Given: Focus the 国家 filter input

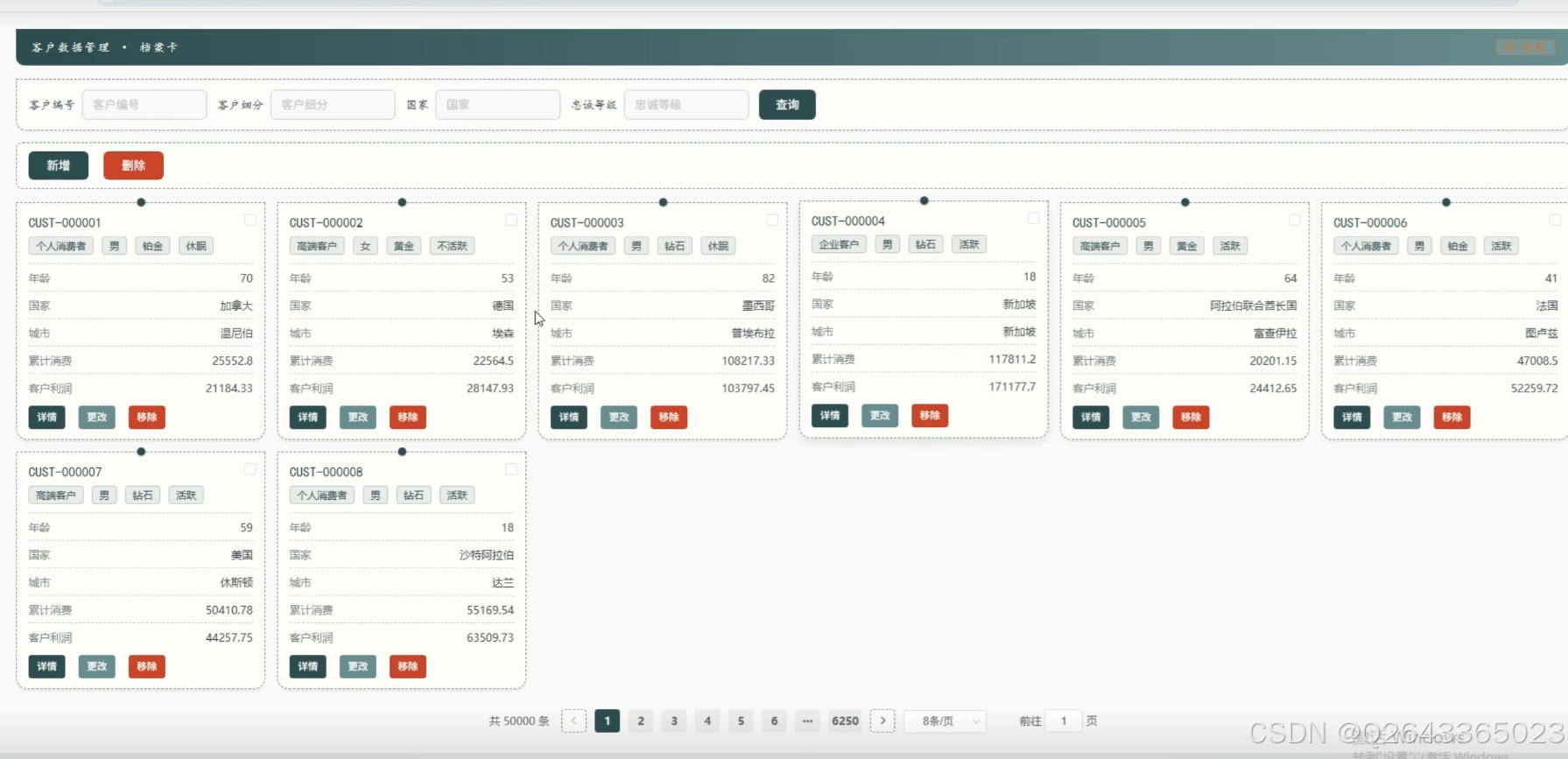Looking at the screenshot, I should (x=498, y=104).
